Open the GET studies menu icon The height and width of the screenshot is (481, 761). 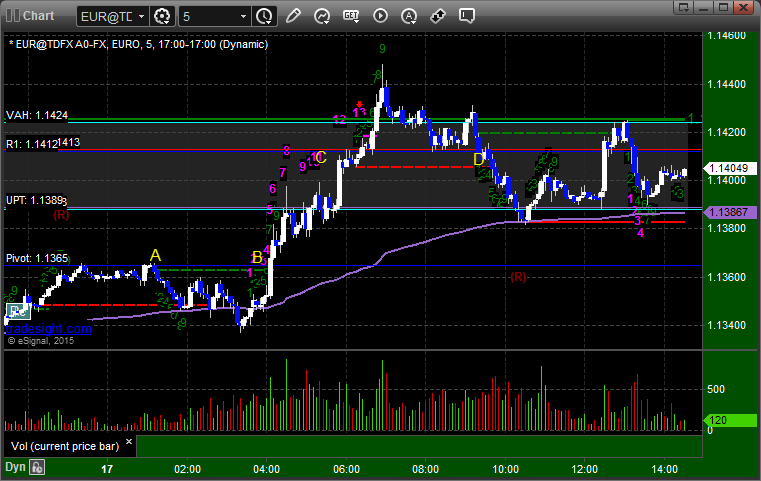pos(351,16)
